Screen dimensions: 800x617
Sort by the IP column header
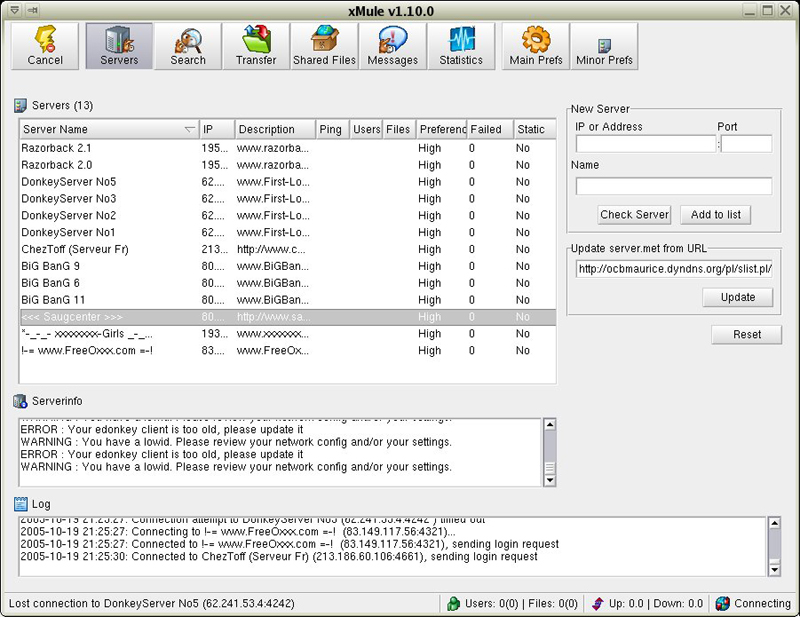coord(217,130)
